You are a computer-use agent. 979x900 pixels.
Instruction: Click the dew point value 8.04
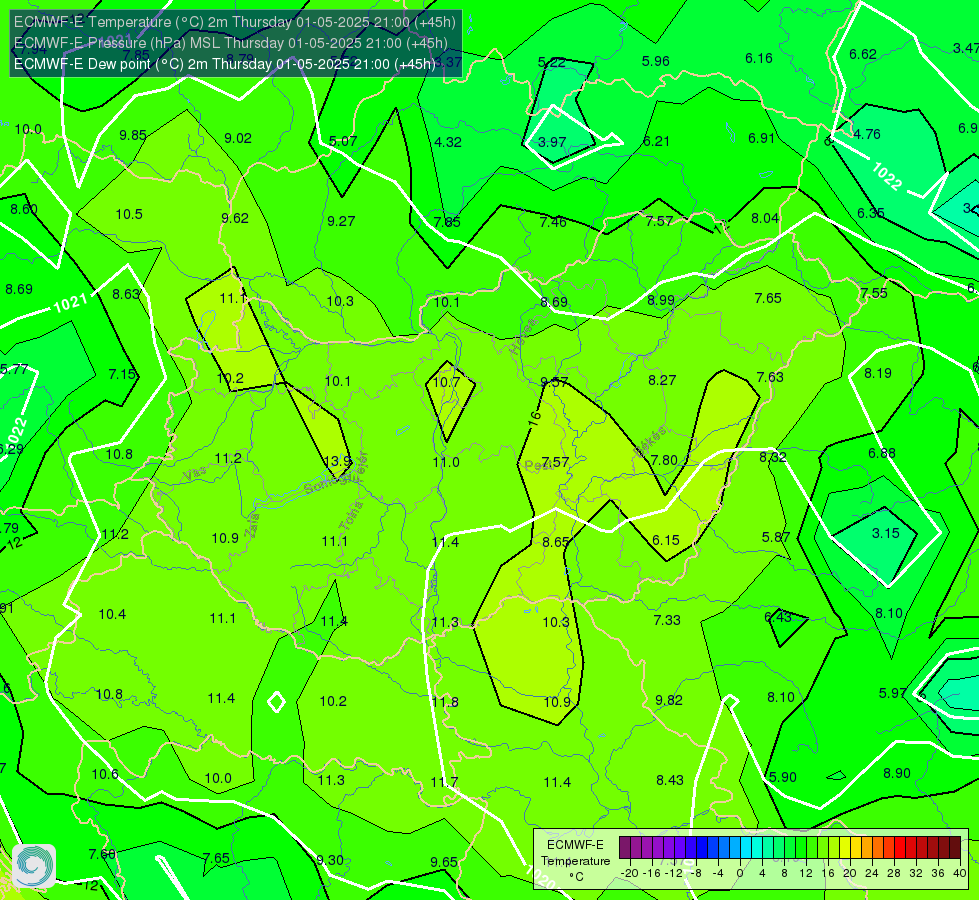(x=765, y=218)
